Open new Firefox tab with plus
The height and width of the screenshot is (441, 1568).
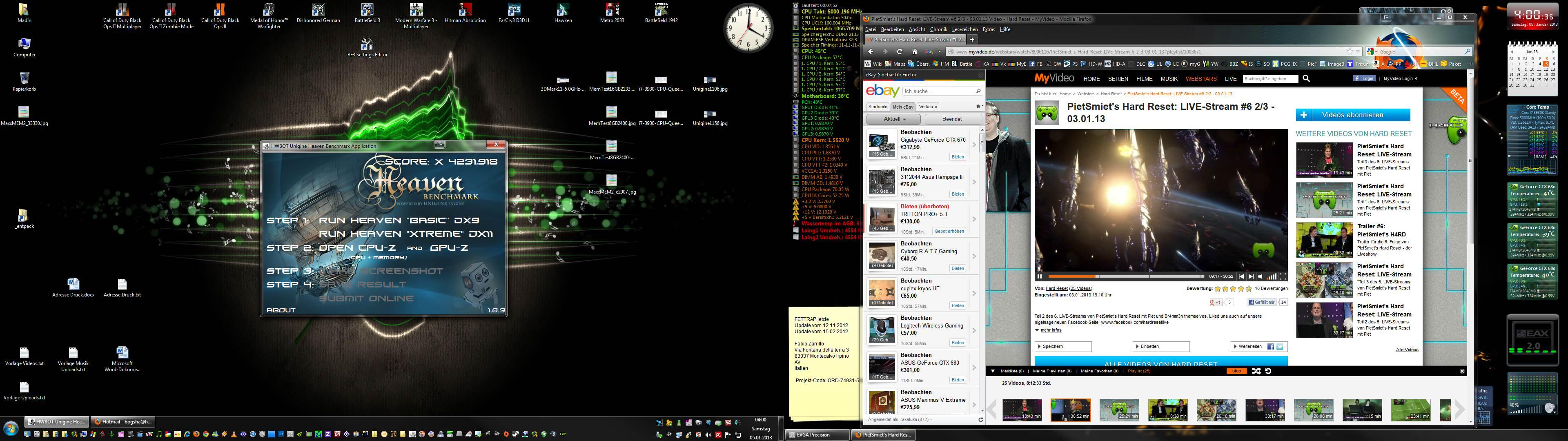[x=972, y=40]
